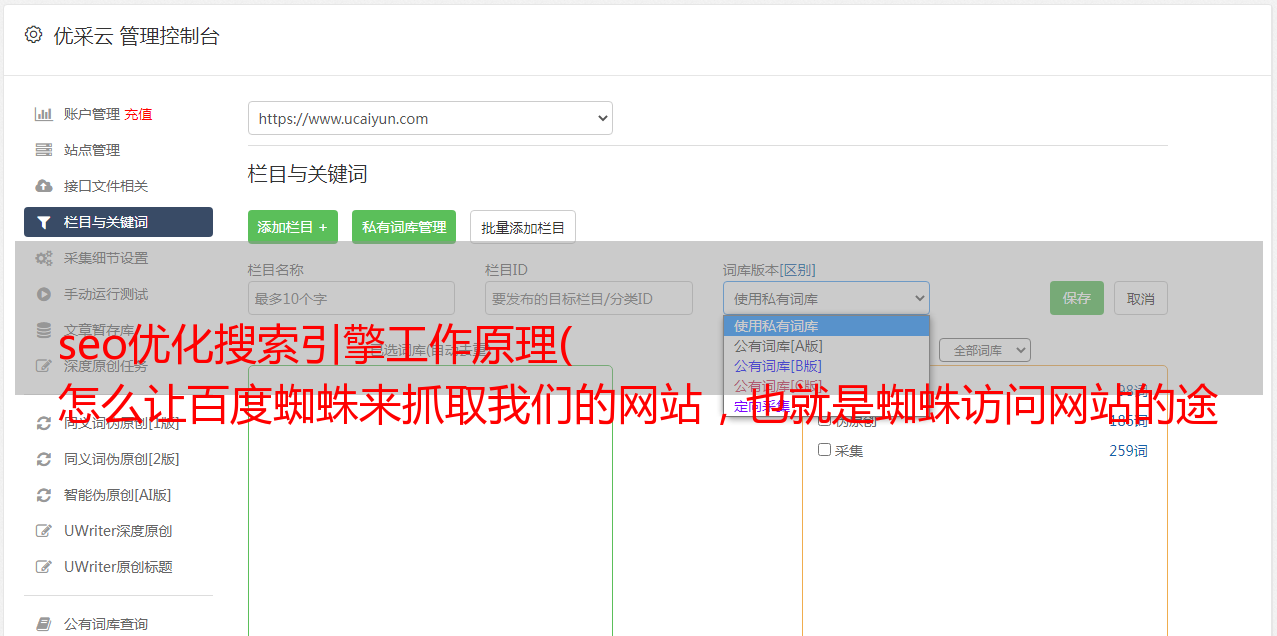Select 使用私有词库 option in the list

coord(826,326)
